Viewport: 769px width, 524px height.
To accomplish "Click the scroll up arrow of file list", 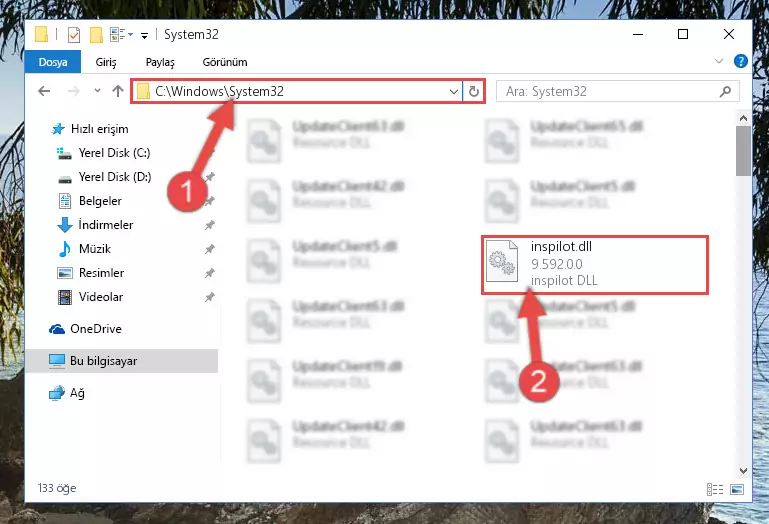I will pos(743,118).
